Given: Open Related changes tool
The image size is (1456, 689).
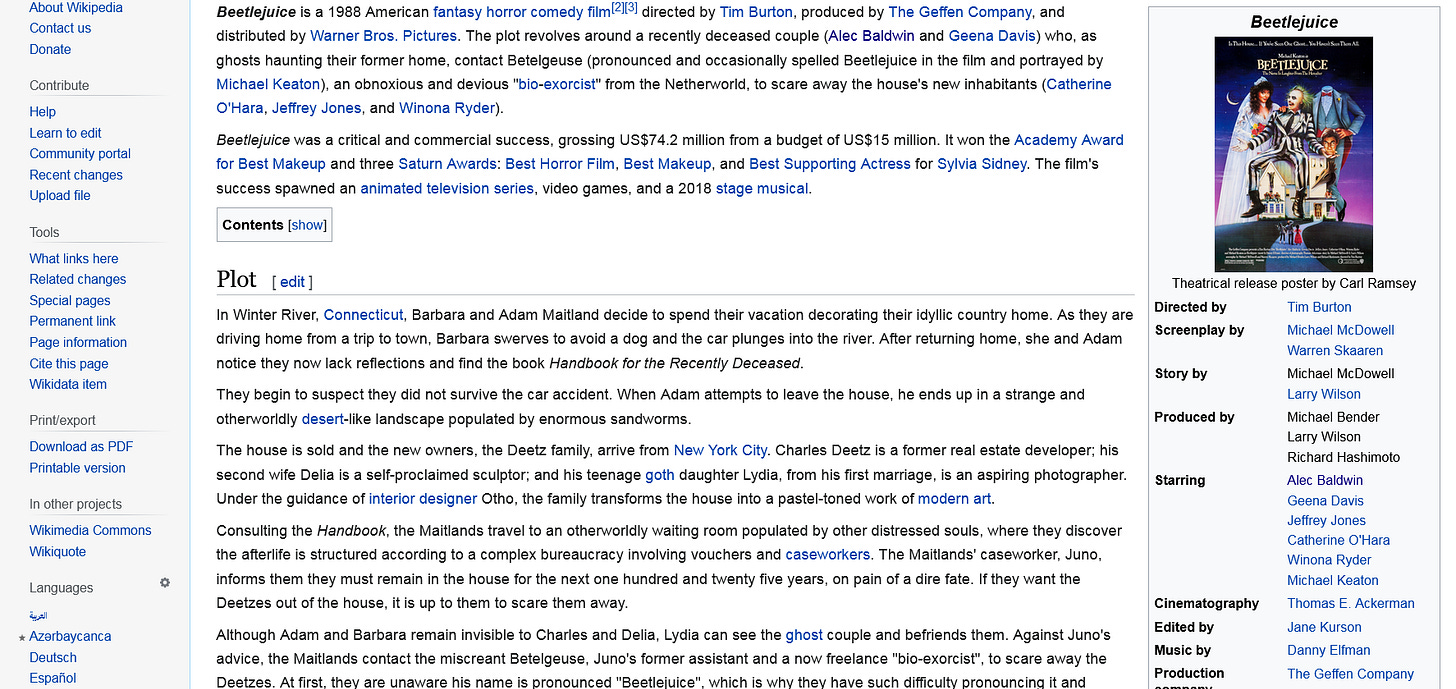Looking at the screenshot, I should [x=78, y=280].
